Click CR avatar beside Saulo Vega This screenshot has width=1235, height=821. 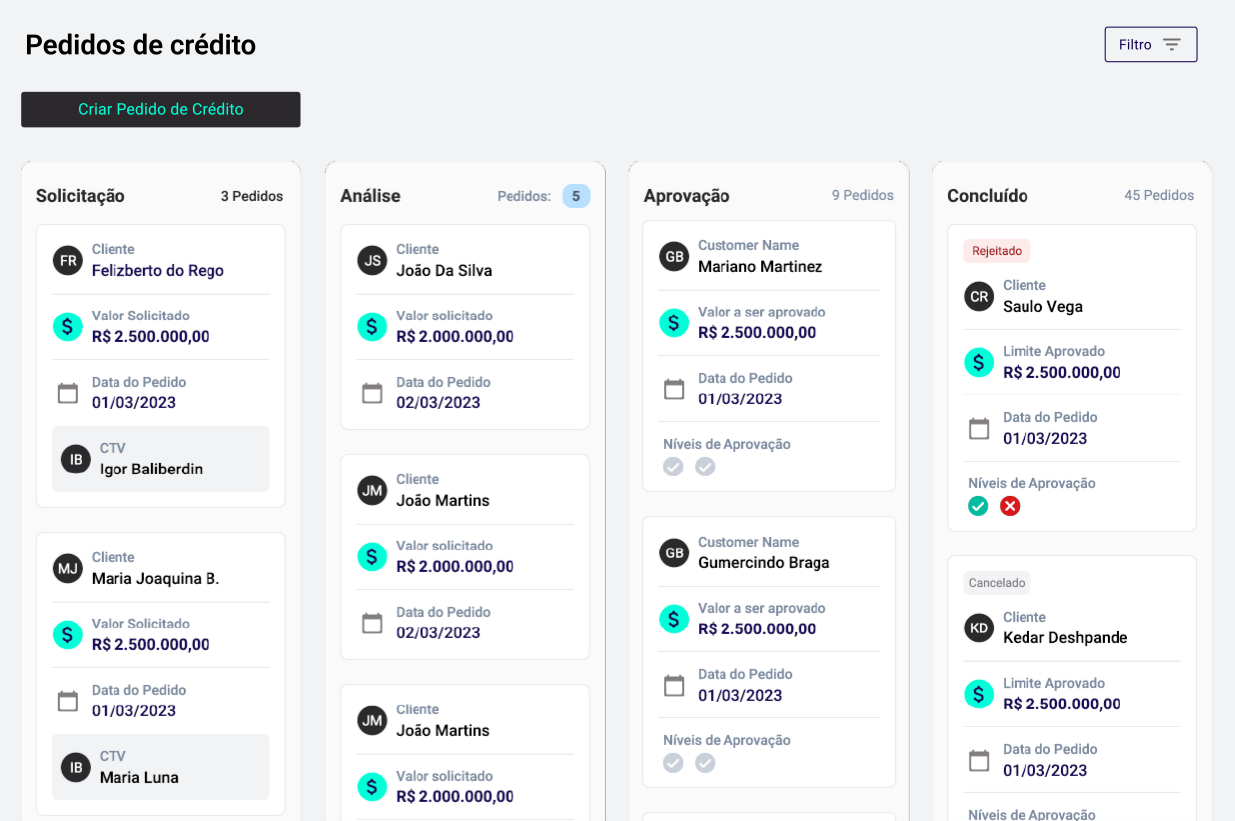tap(979, 296)
